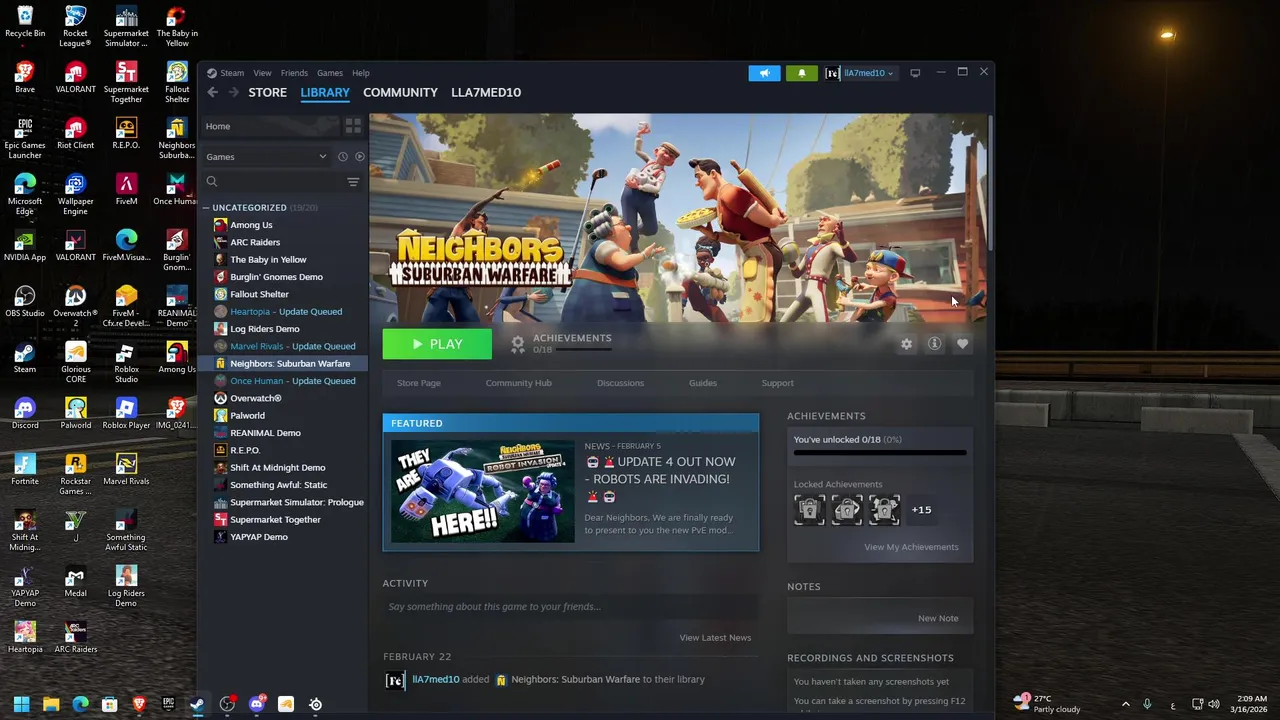Open the Steam menu
Viewport: 1280px width, 720px height.
232,73
